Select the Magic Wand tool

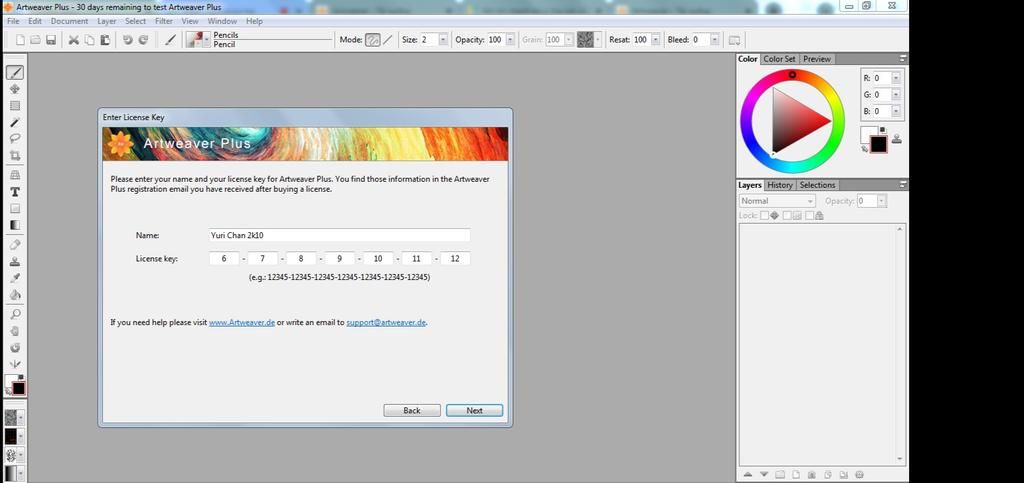coord(14,122)
